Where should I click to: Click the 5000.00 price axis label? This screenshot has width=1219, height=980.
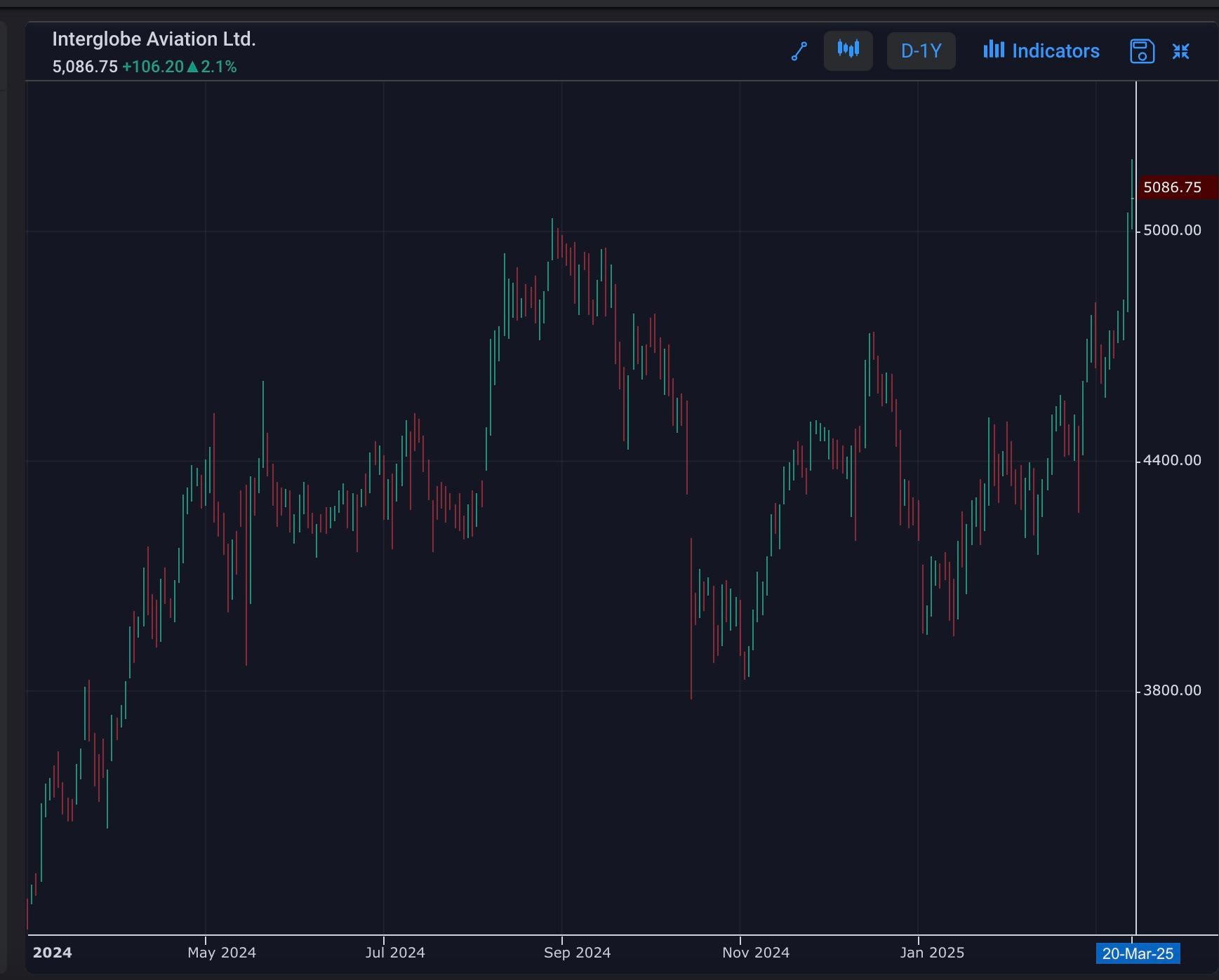(1172, 230)
